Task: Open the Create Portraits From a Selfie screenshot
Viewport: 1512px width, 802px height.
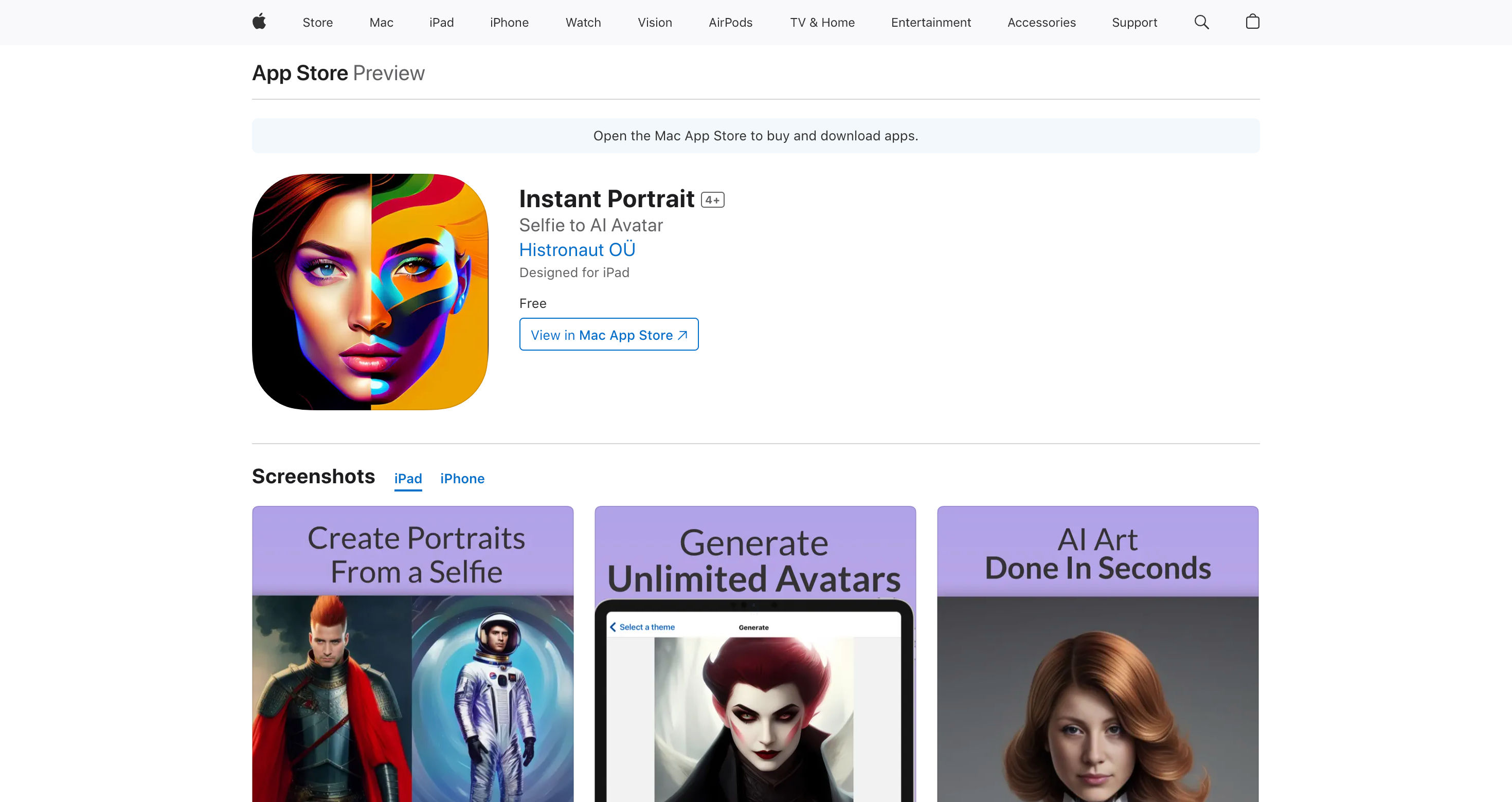Action: [412, 653]
